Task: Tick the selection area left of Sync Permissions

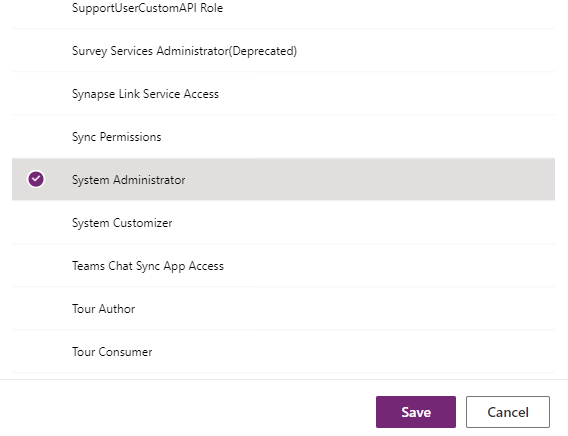Action: point(36,137)
